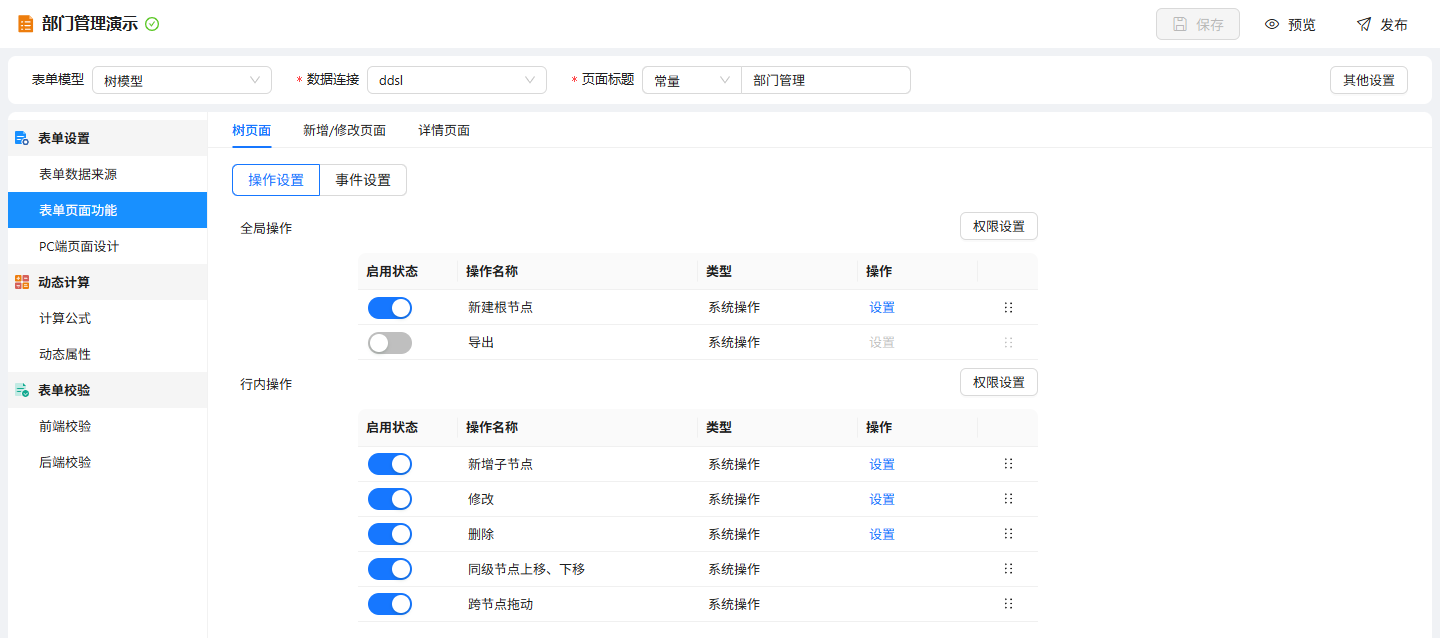Click drag handle for 导出 row
This screenshot has height=638, width=1440.
click(1008, 342)
